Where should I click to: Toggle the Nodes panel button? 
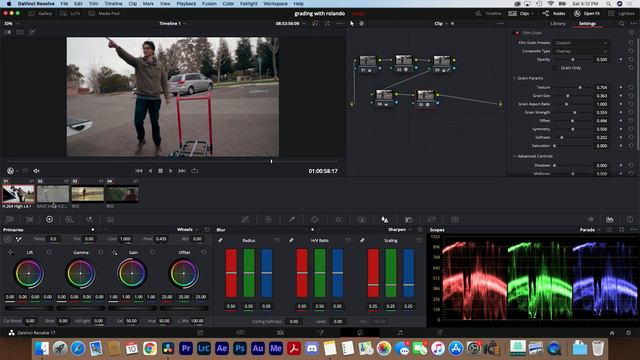[554, 13]
